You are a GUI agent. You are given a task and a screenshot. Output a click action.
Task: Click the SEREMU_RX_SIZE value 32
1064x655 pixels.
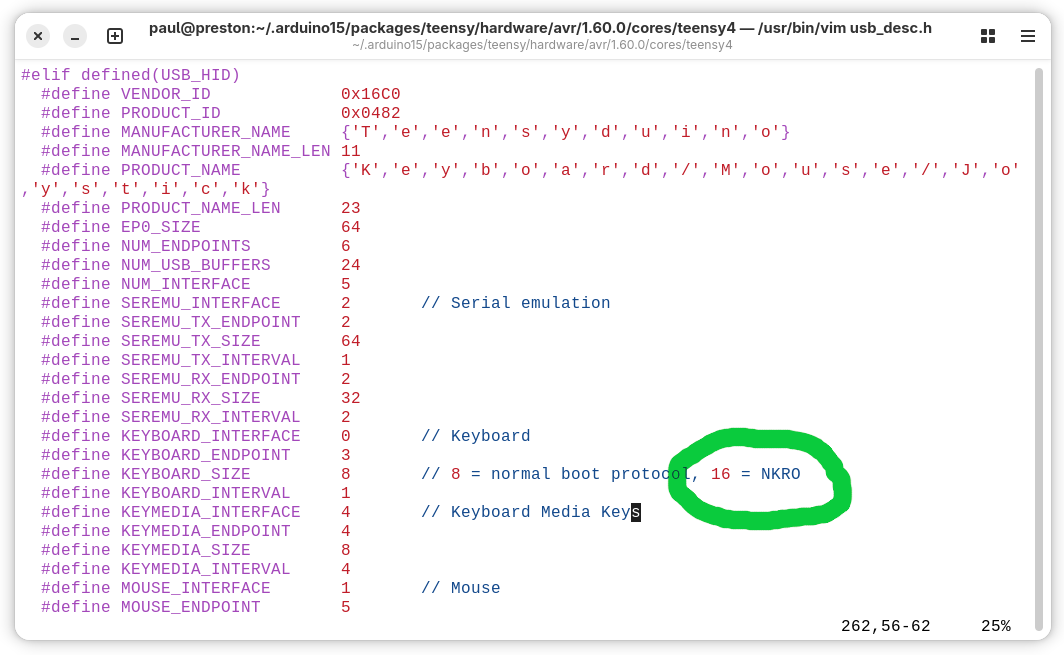tap(351, 398)
